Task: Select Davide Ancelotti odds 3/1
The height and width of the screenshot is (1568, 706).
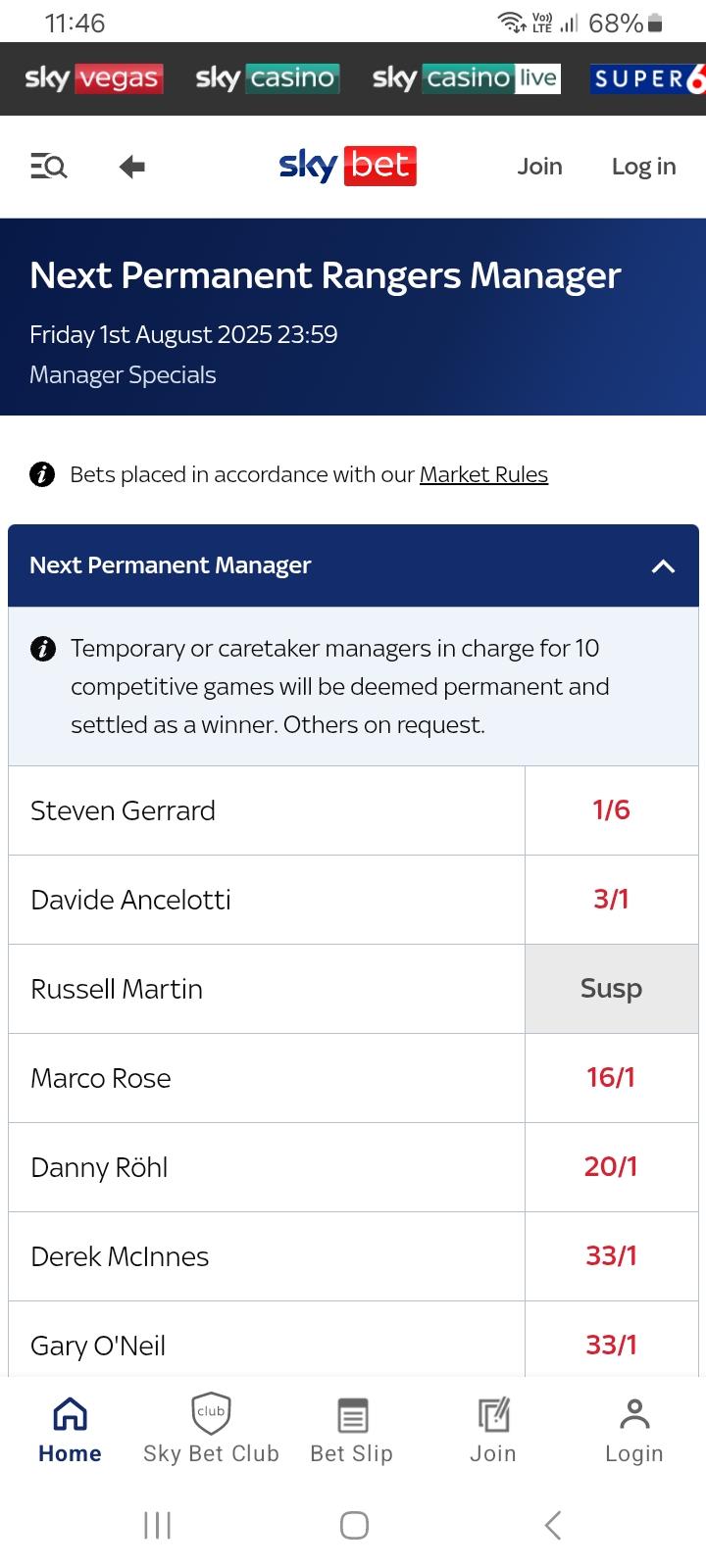Action: click(612, 900)
